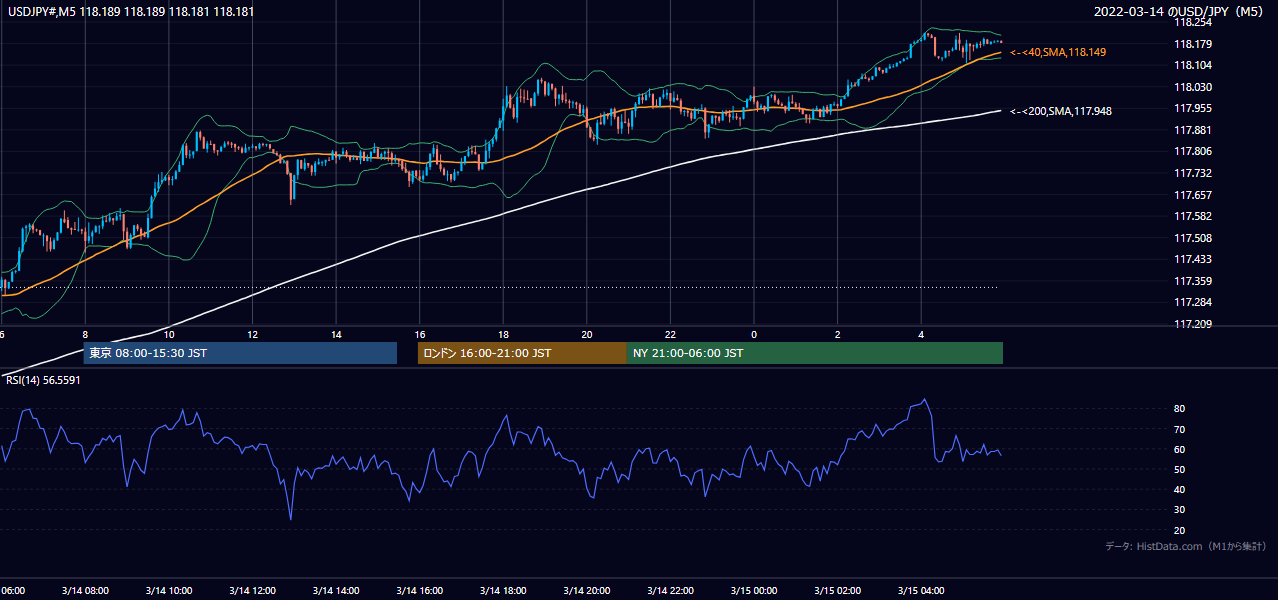Image resolution: width=1278 pixels, height=600 pixels.
Task: Click price axis value 117.582
Action: tap(1193, 216)
